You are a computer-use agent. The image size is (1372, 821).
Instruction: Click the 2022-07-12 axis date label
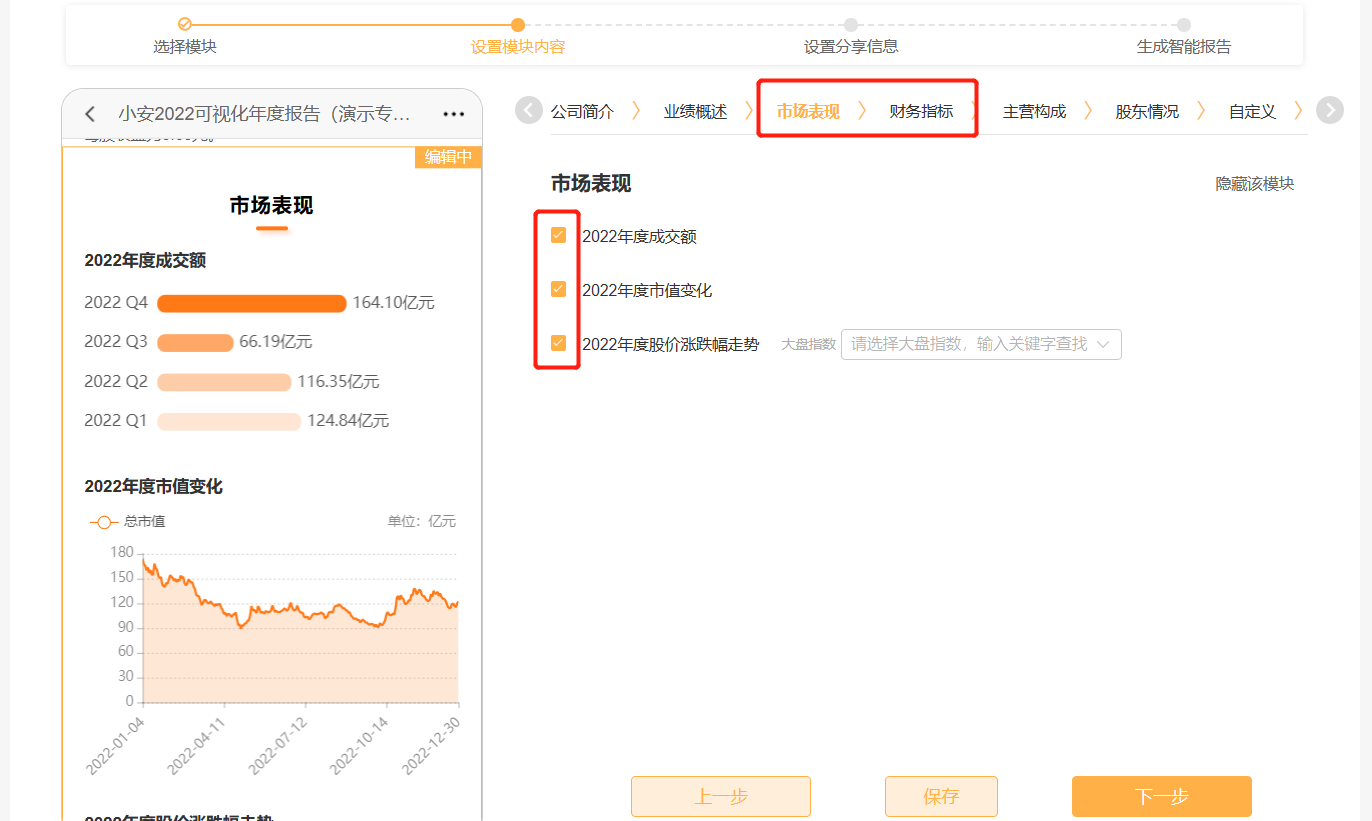click(279, 745)
